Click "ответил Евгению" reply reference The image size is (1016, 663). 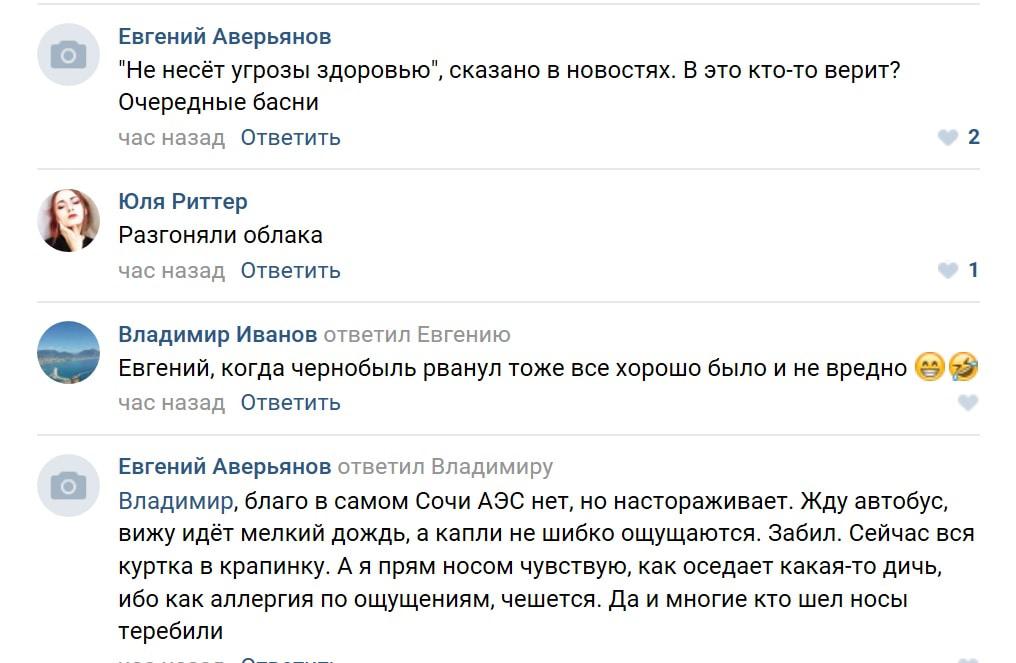417,334
